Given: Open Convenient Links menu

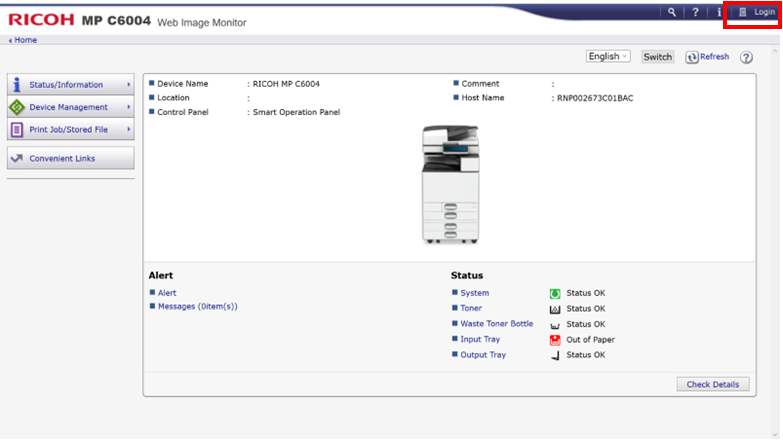Looking at the screenshot, I should point(70,158).
